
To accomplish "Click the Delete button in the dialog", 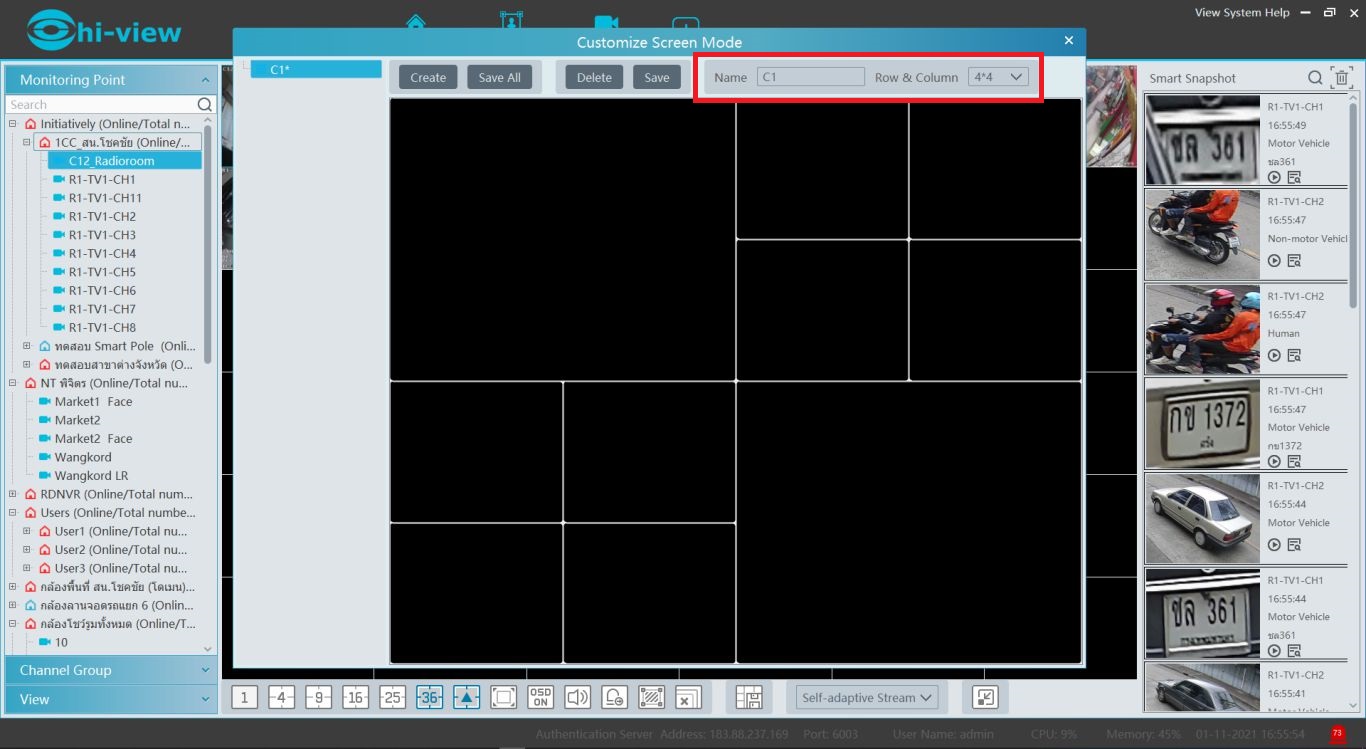I will coord(594,77).
